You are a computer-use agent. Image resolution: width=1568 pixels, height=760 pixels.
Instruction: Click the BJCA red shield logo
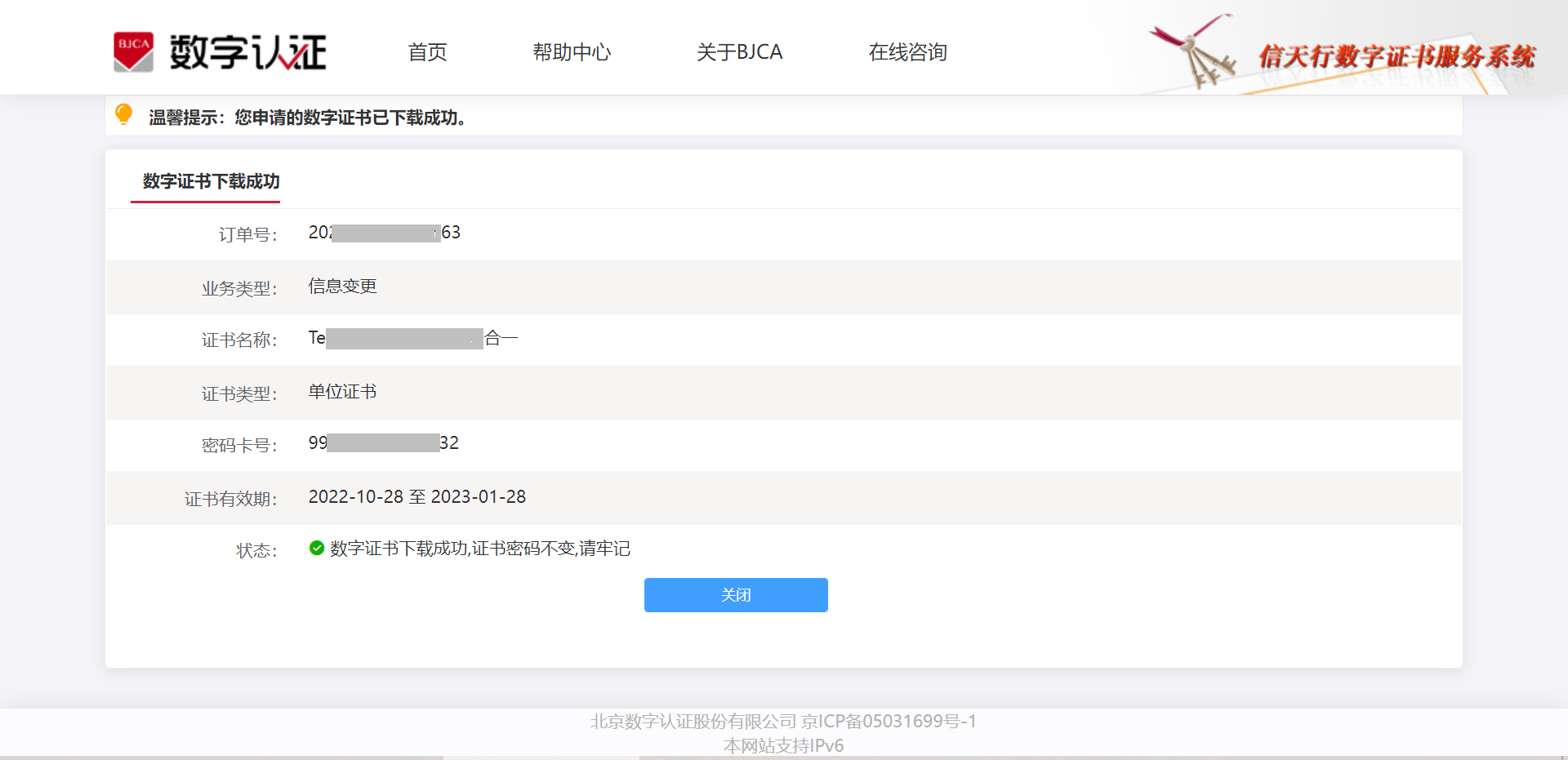133,52
